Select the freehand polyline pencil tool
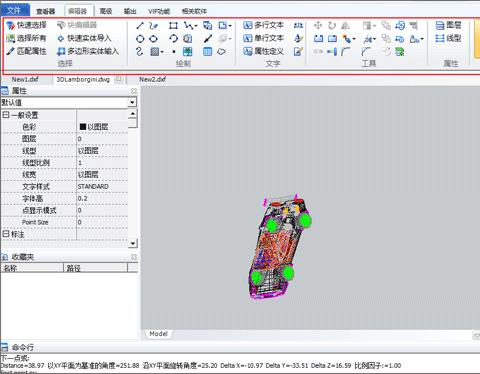Image resolution: width=480 pixels, height=374 pixels. click(153, 26)
